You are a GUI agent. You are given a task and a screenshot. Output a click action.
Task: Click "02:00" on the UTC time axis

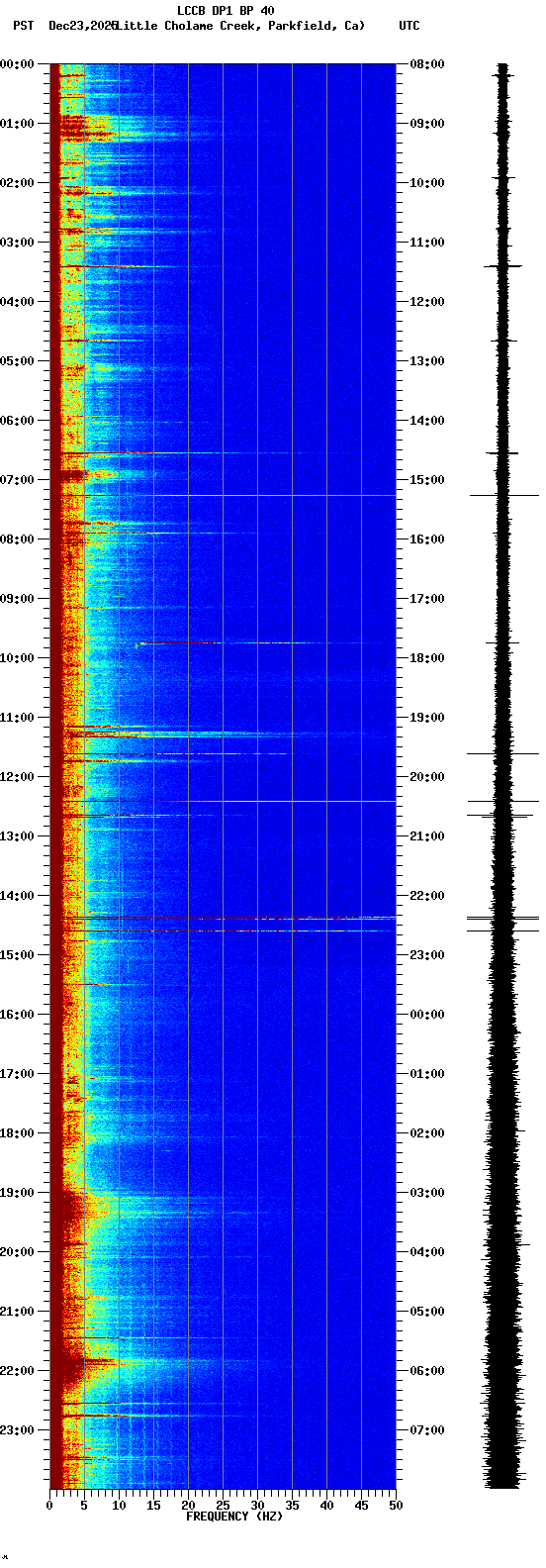427,1133
